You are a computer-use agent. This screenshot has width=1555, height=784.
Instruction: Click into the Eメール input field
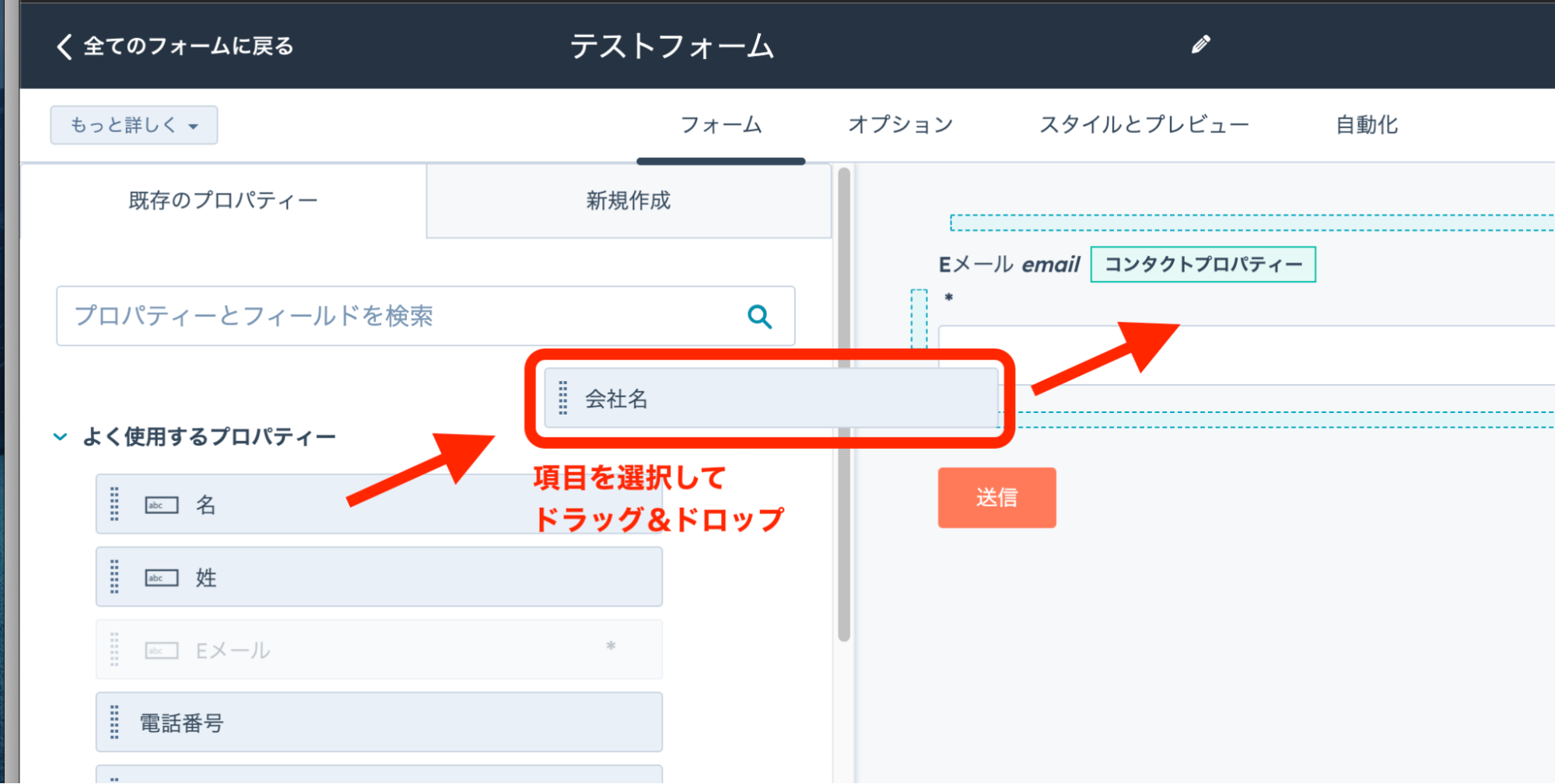1246,355
